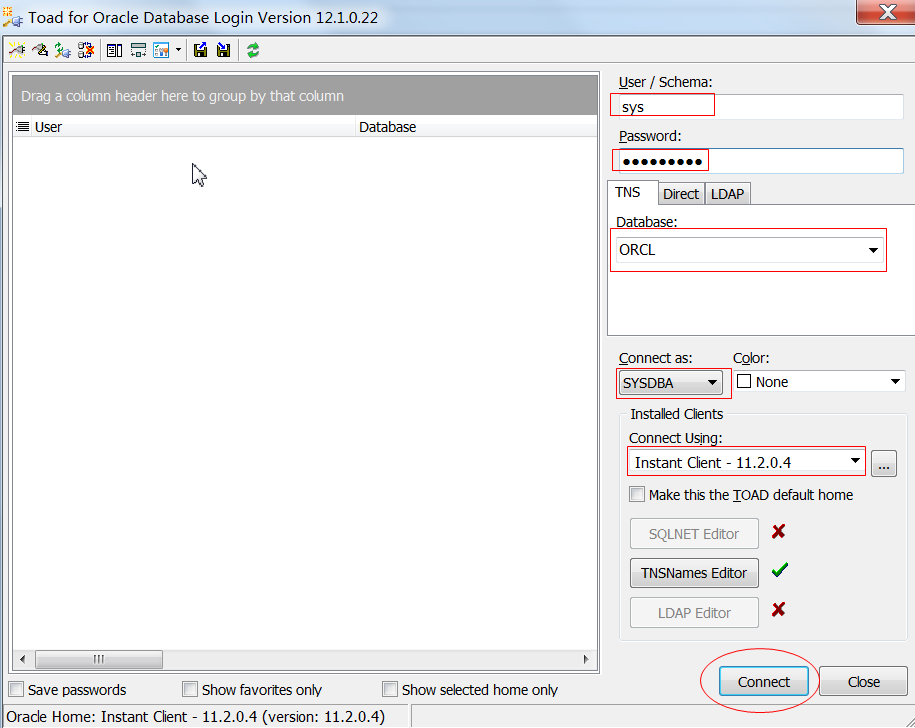
Task: Open the Database ORCL dropdown
Action: [873, 250]
